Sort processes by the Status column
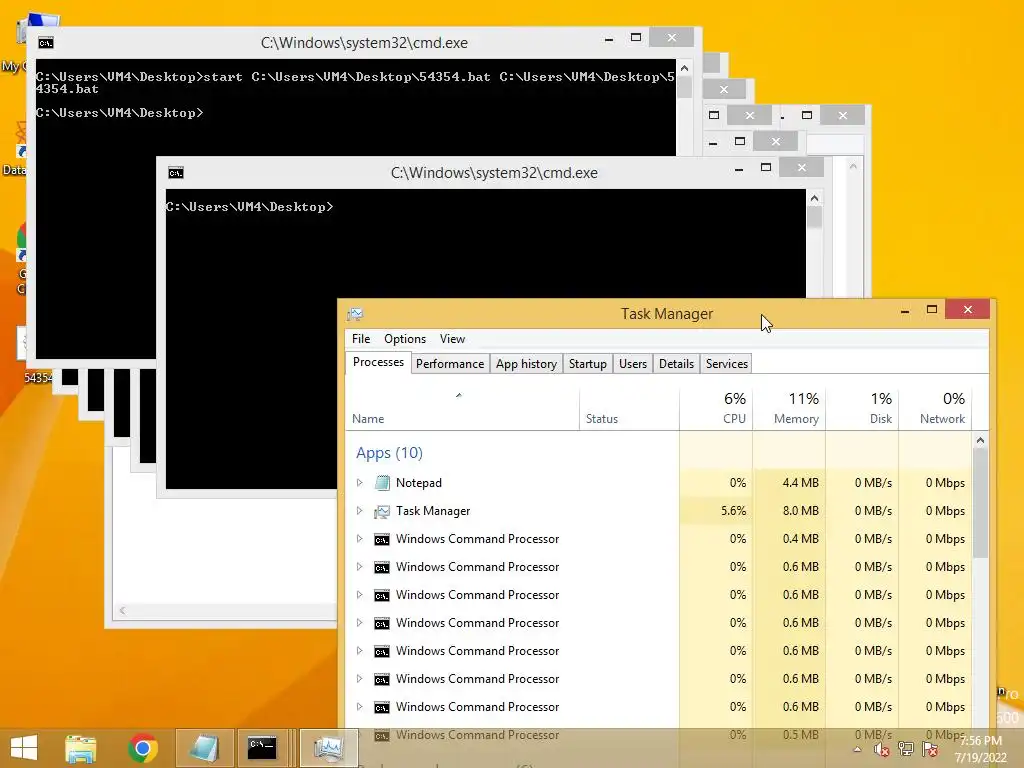Image resolution: width=1024 pixels, height=768 pixels. point(629,409)
